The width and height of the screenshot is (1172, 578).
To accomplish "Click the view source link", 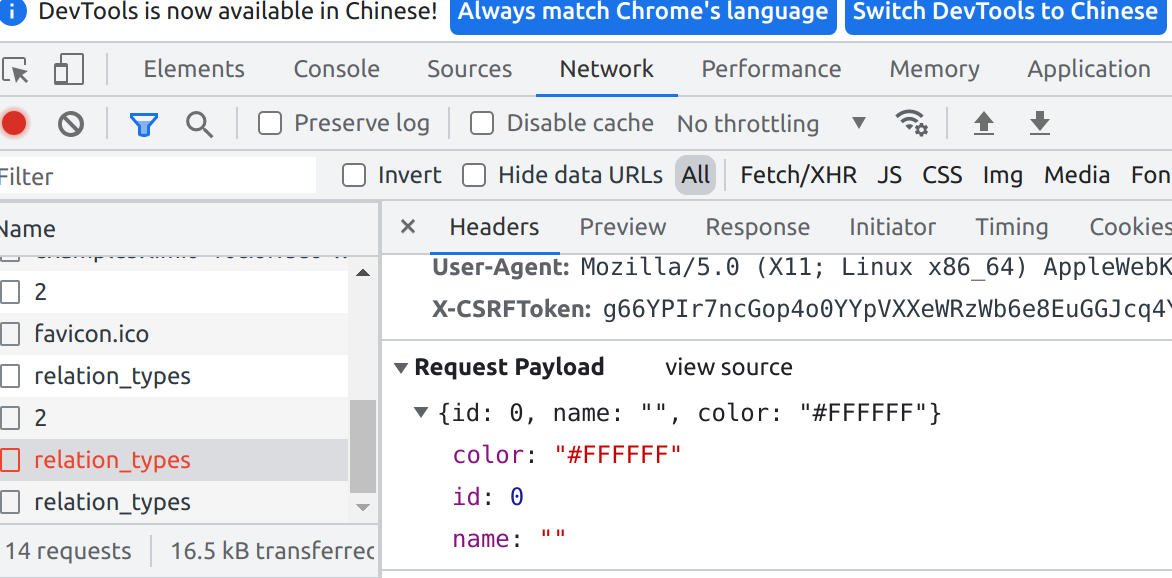I will pos(728,367).
